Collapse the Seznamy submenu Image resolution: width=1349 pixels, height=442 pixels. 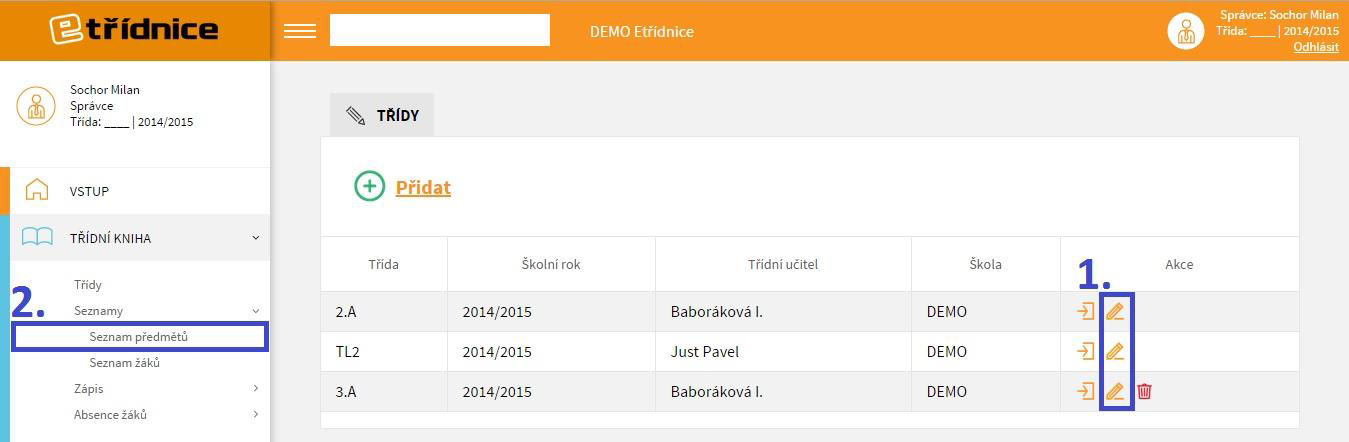pos(255,311)
